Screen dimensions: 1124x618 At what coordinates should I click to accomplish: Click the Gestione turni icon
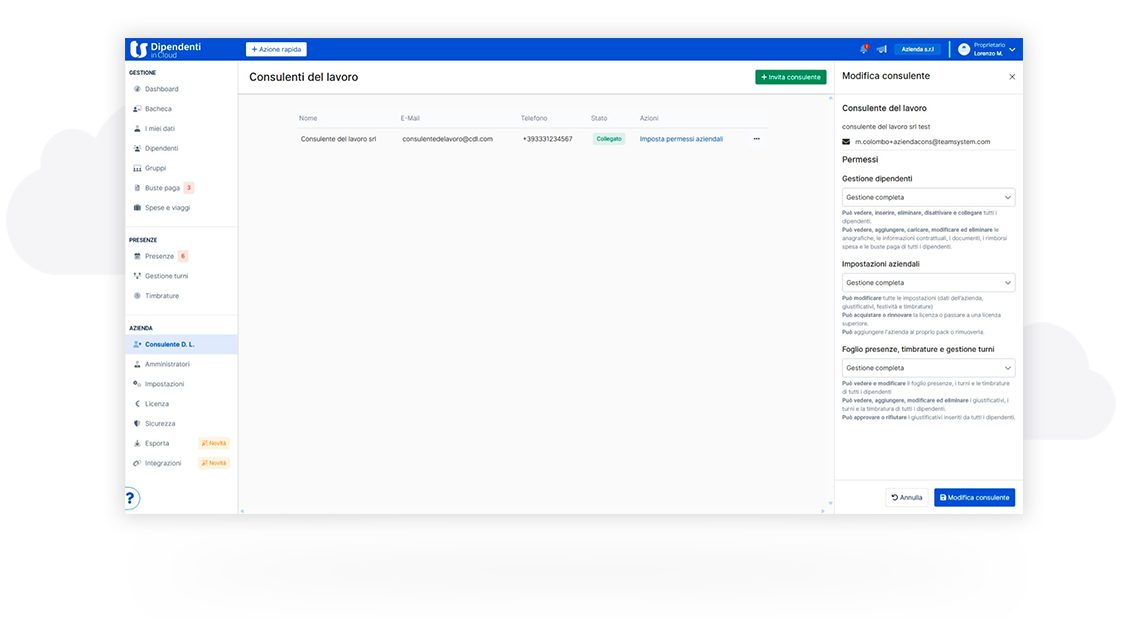point(137,276)
